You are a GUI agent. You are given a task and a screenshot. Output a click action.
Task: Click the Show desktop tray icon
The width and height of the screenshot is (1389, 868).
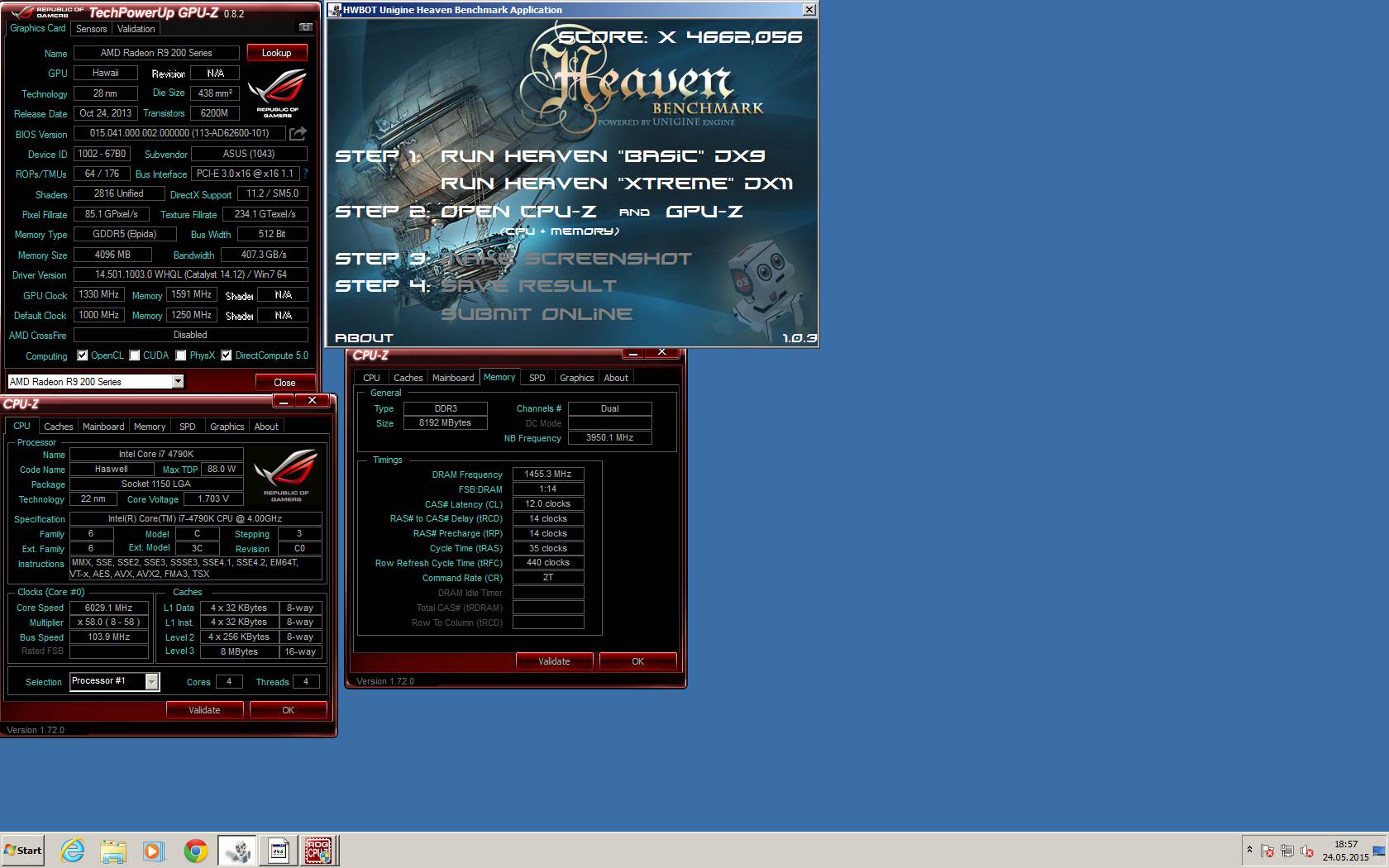tap(1379, 851)
